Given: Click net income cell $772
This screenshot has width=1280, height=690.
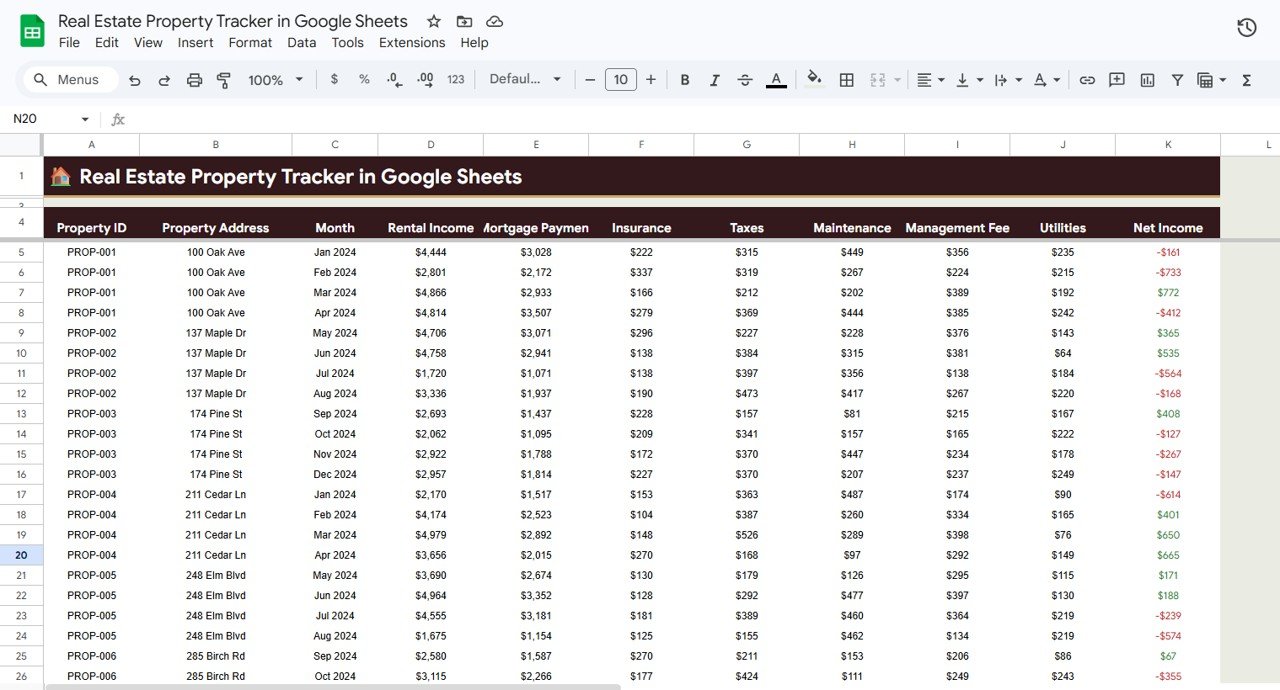Looking at the screenshot, I should click(x=1168, y=293).
